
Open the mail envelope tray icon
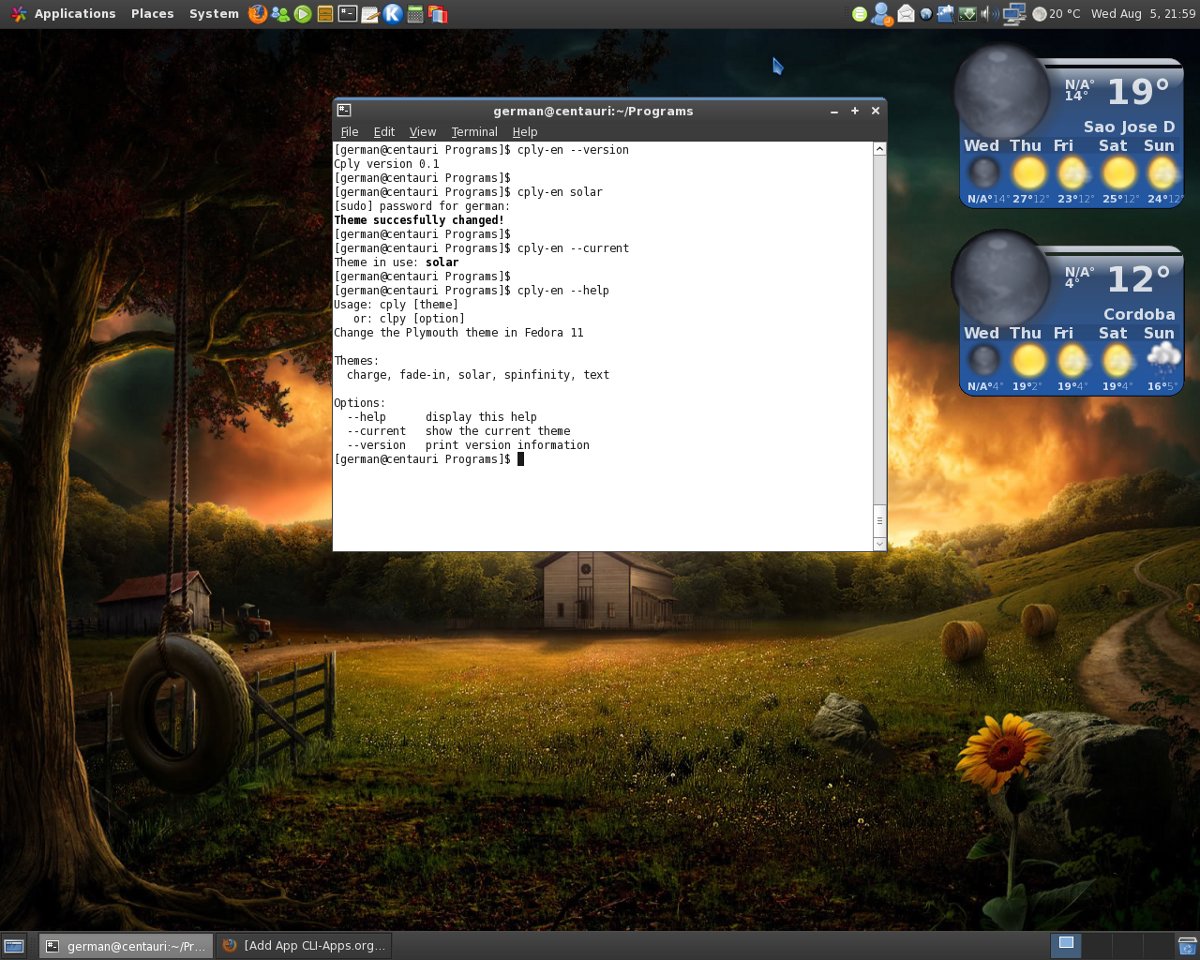(x=906, y=14)
